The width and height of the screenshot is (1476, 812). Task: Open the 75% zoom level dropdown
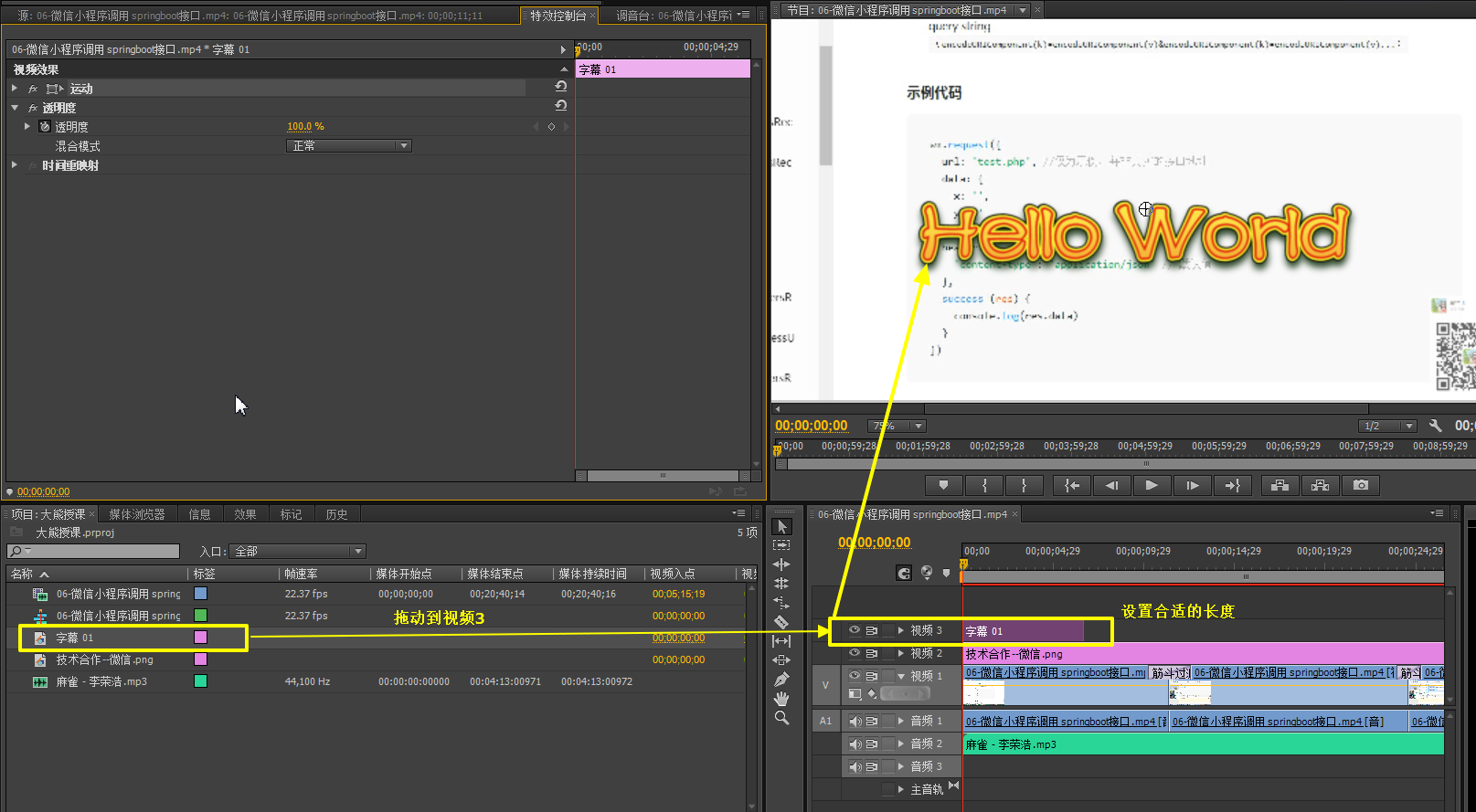(897, 426)
